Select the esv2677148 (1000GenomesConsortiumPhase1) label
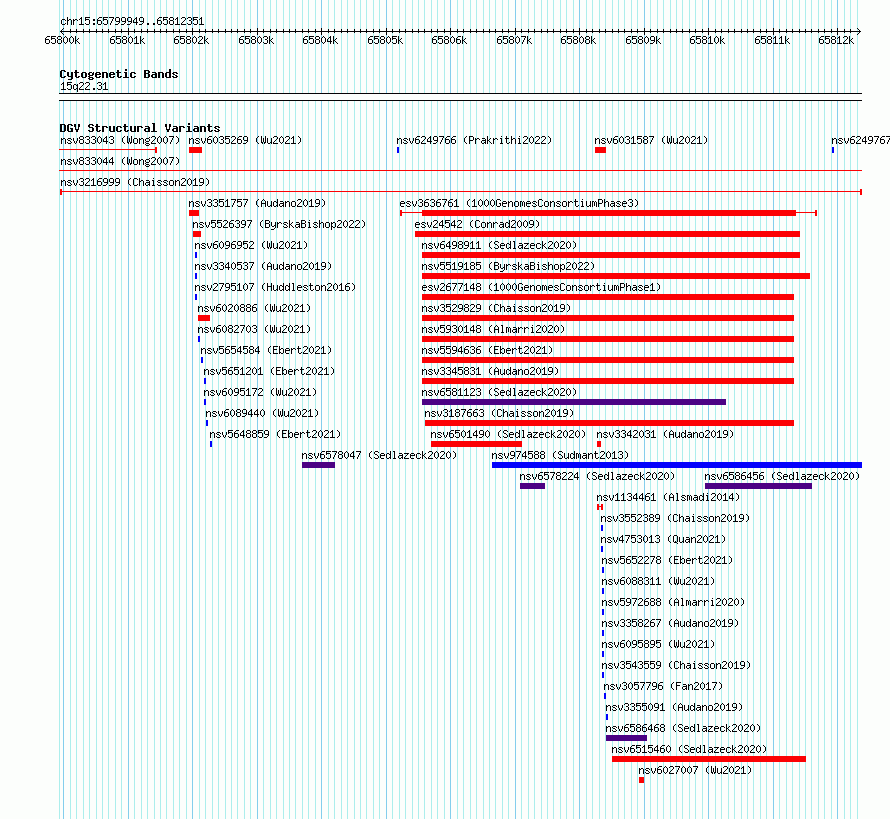 point(541,287)
